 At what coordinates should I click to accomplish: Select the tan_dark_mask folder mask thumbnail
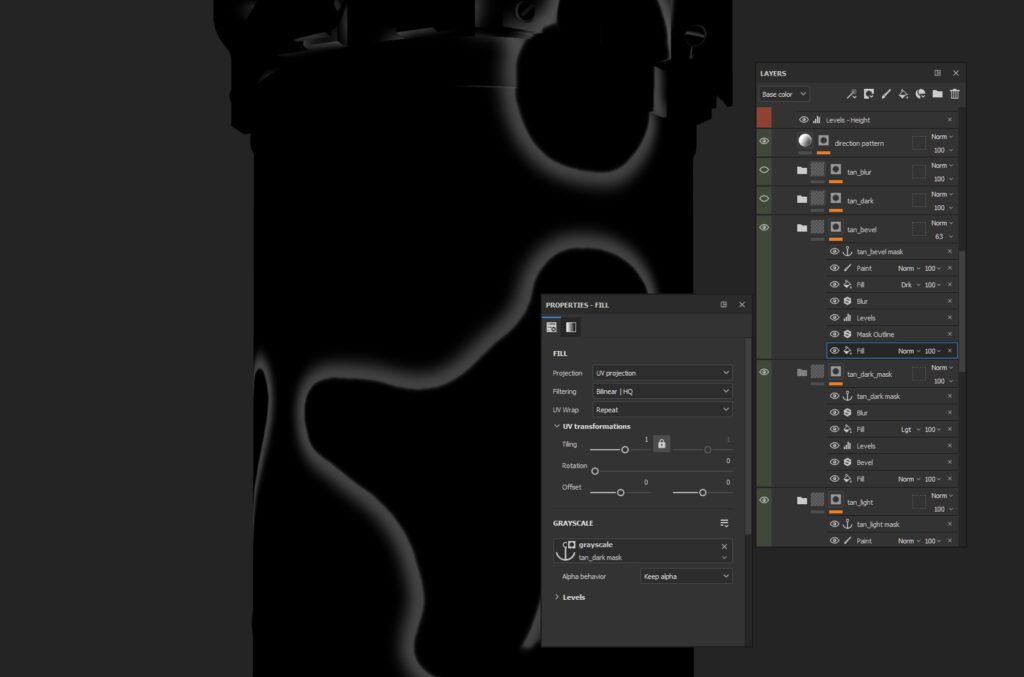point(836,371)
